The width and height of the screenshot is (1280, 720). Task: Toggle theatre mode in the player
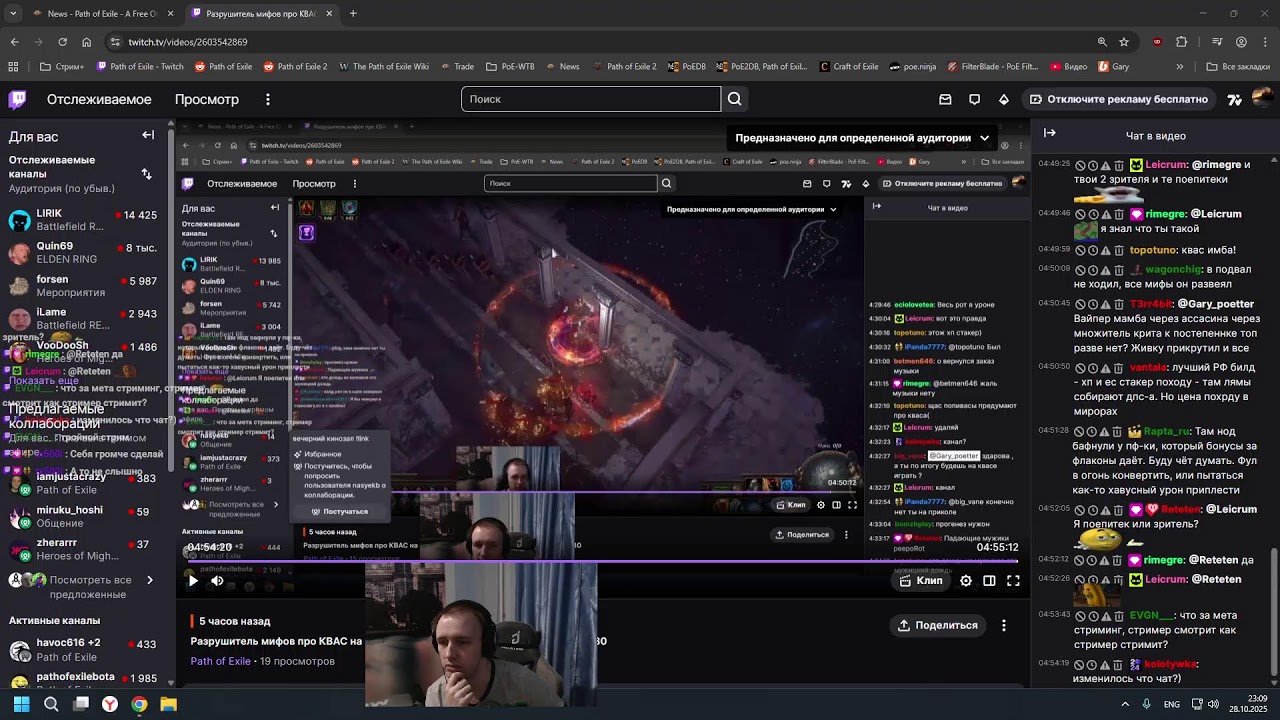click(990, 581)
